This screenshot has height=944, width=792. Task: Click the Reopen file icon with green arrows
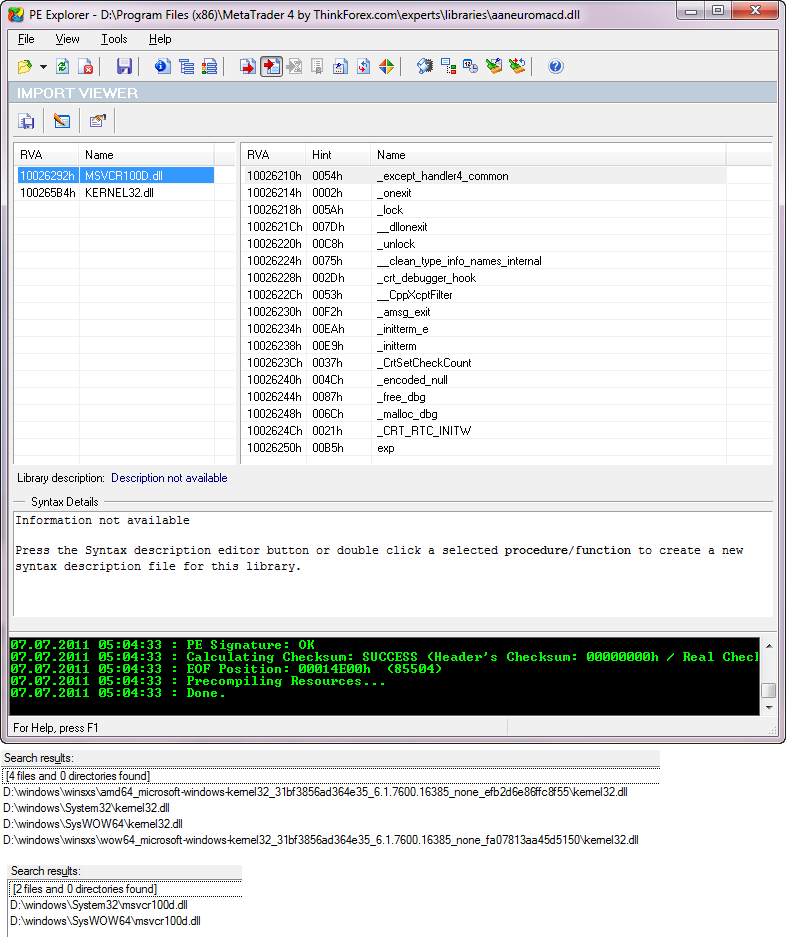click(63, 67)
